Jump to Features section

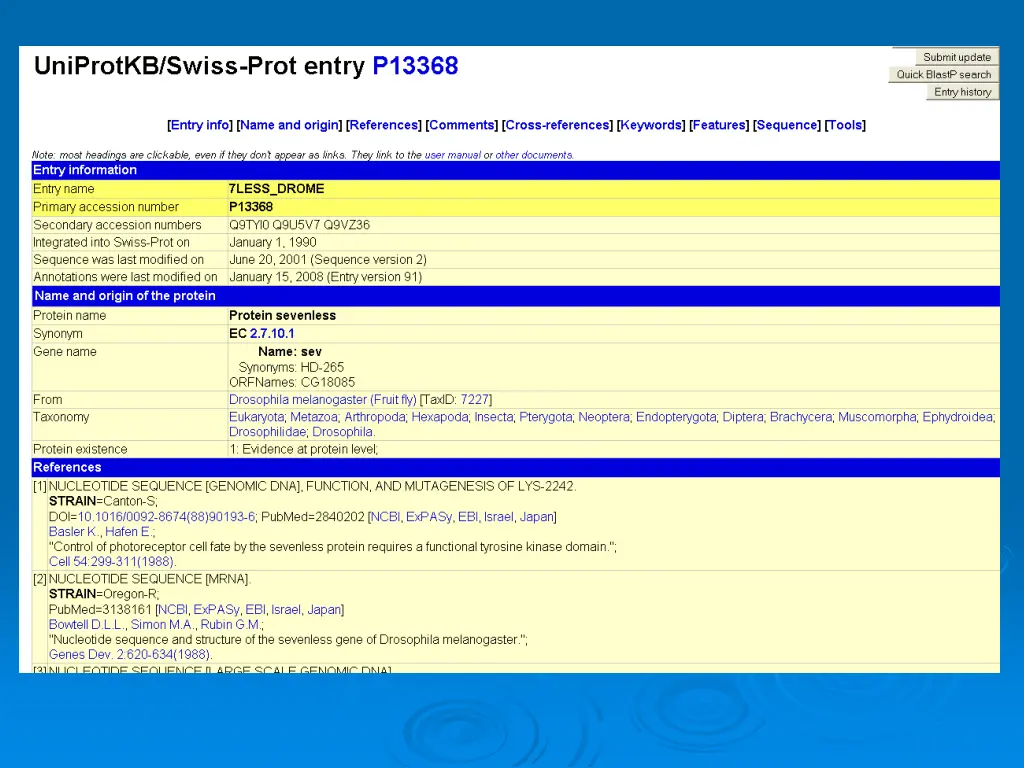718,125
